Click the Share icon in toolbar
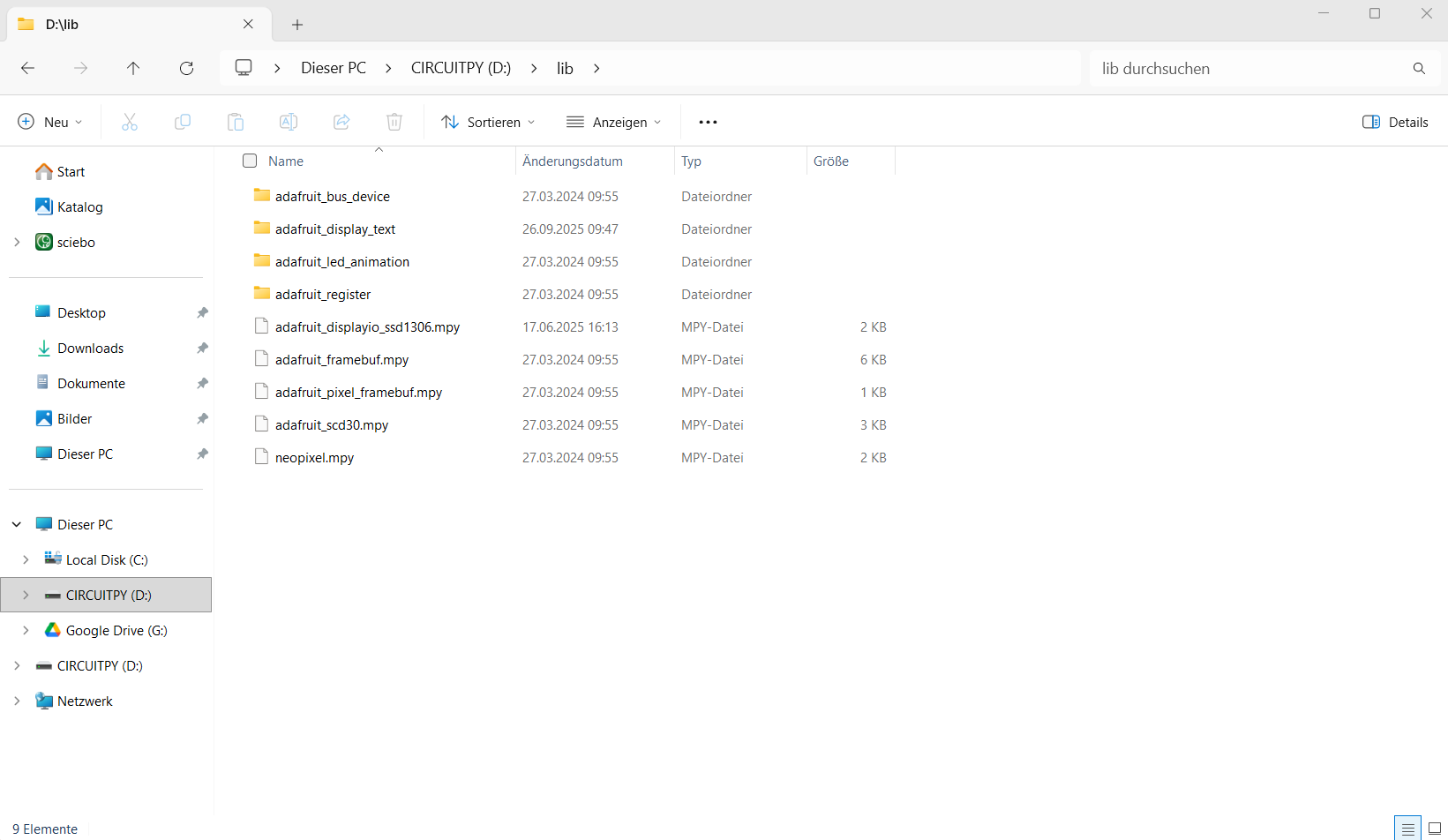 point(341,122)
